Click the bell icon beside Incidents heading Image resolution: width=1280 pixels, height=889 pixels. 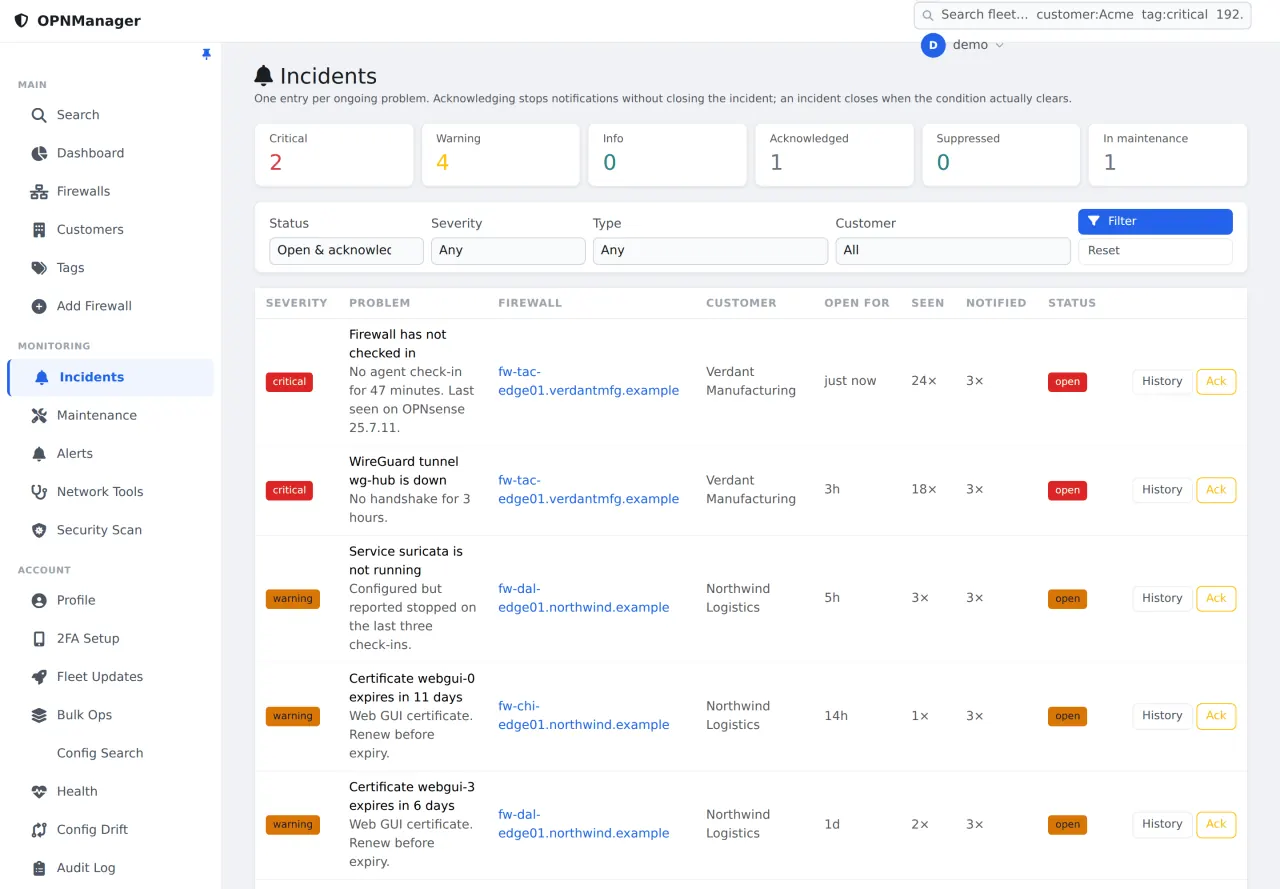[x=264, y=75]
